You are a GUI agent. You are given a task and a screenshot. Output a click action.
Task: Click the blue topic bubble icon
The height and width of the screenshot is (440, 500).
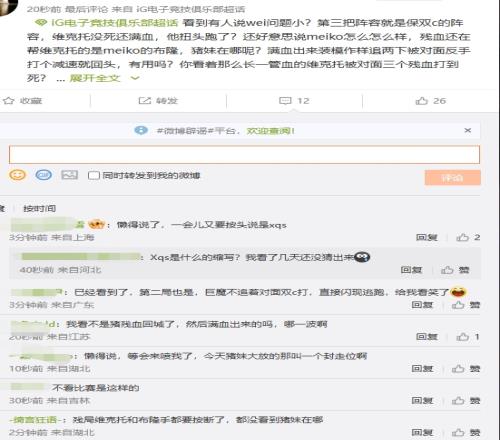[x=44, y=175]
